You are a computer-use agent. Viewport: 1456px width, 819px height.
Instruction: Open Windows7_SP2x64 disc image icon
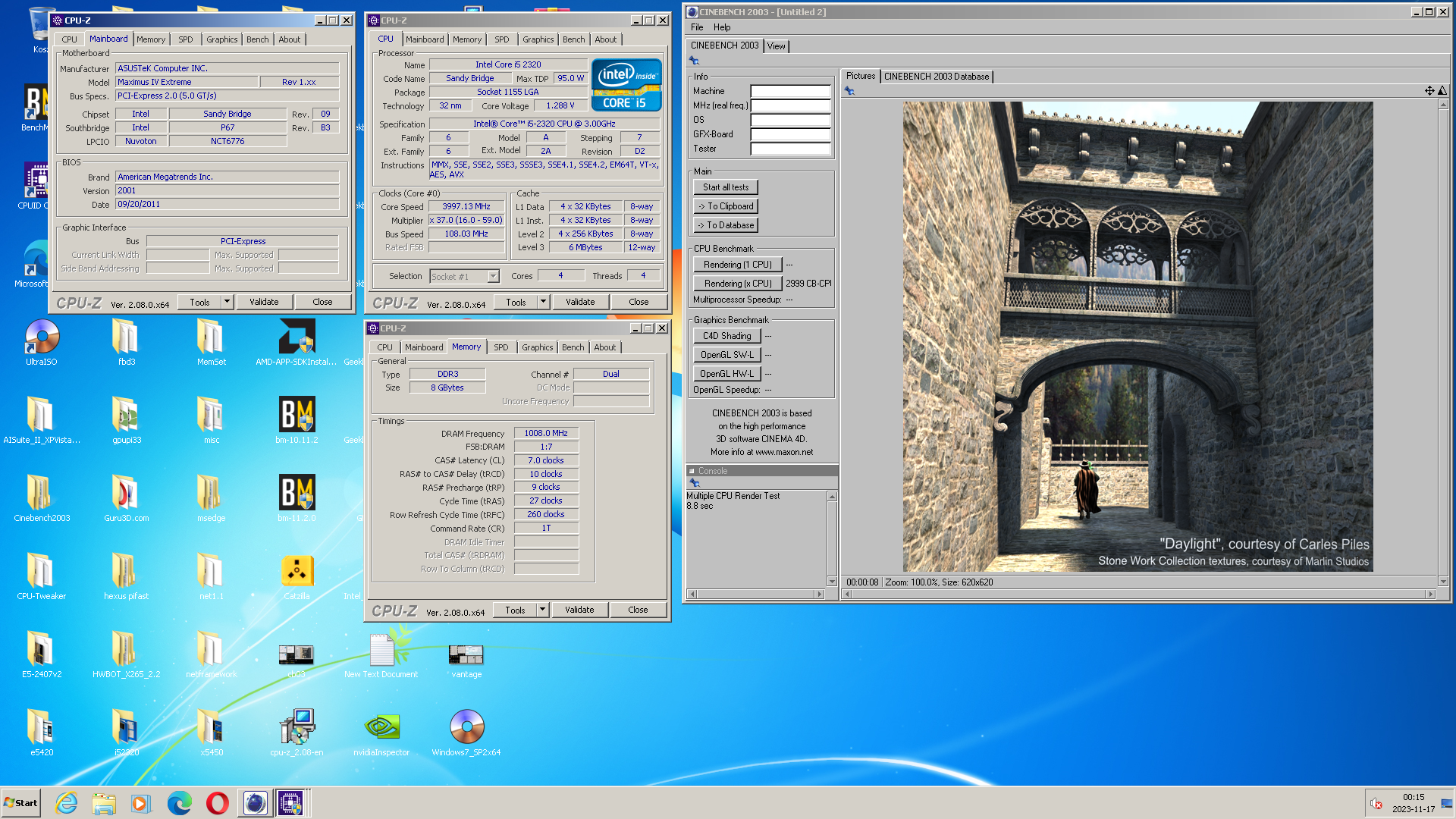(466, 733)
